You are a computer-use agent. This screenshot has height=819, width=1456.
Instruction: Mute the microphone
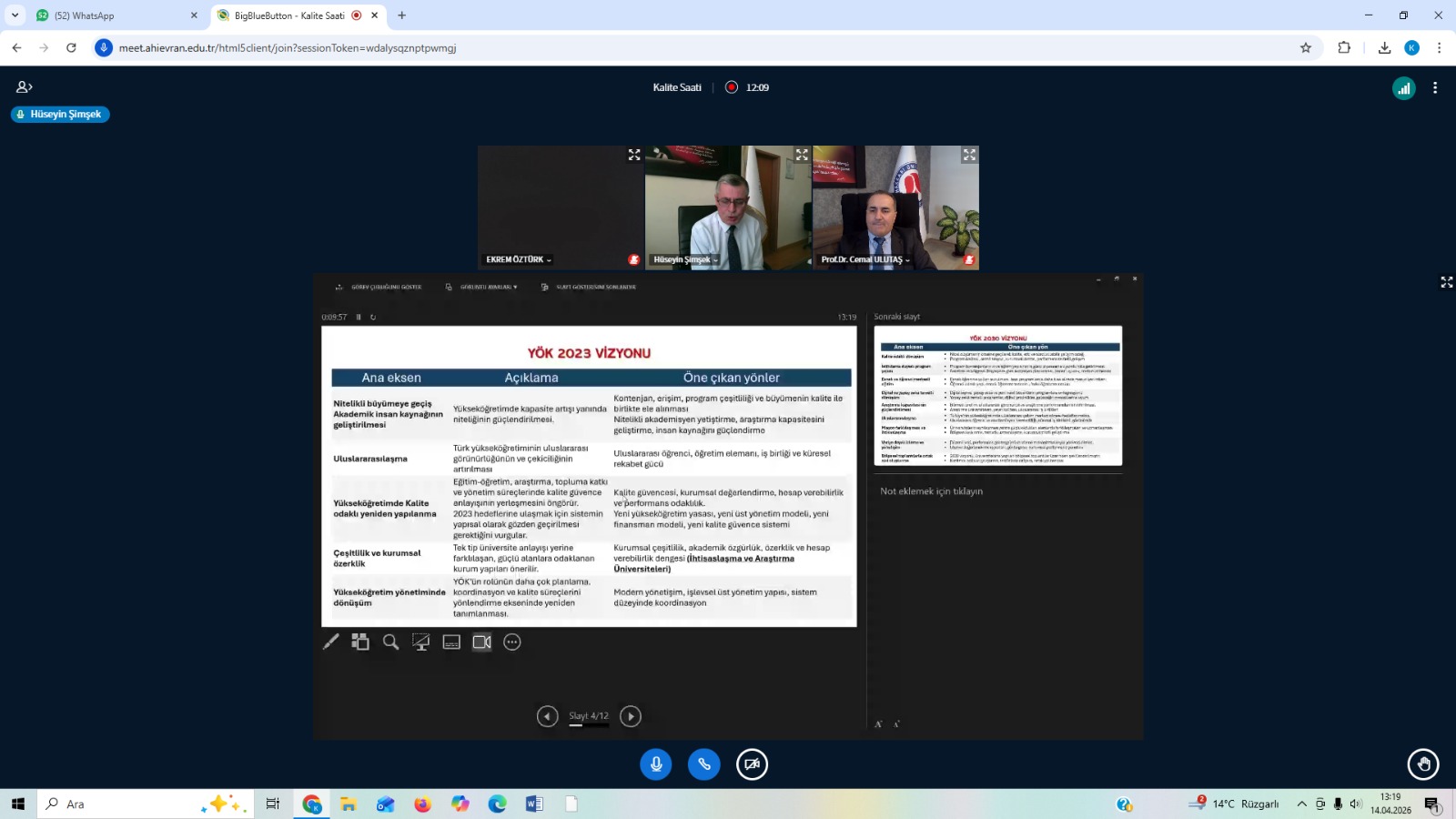pos(655,764)
